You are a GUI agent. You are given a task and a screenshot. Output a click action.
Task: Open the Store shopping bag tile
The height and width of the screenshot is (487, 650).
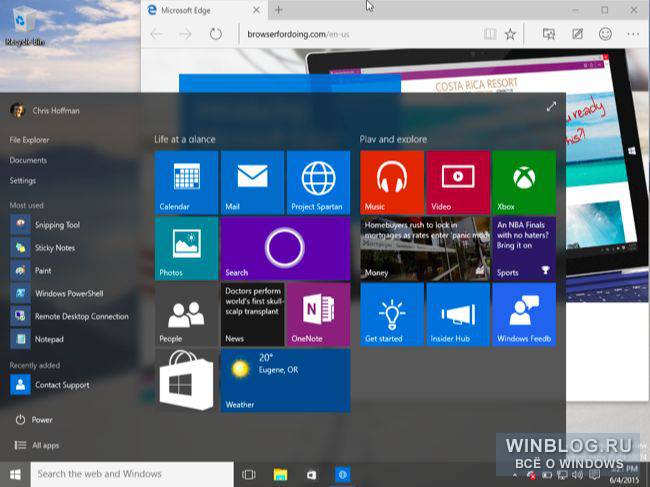[186, 380]
